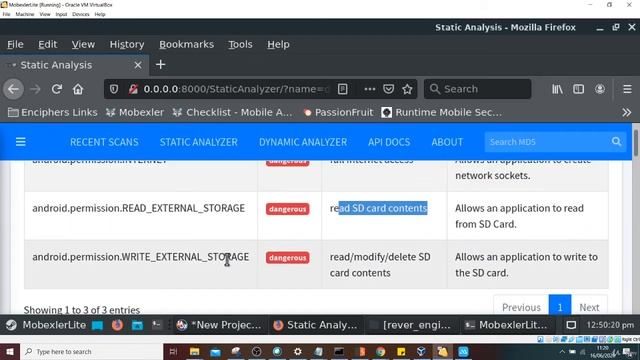Open the Tools menu in Firefox
This screenshot has width=640, height=360.
pos(240,44)
